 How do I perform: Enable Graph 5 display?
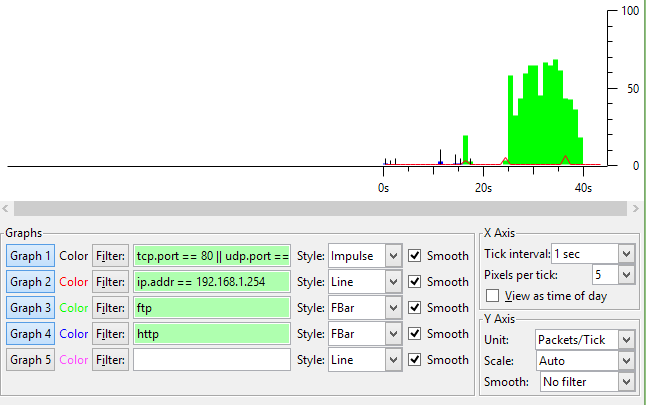click(x=31, y=359)
